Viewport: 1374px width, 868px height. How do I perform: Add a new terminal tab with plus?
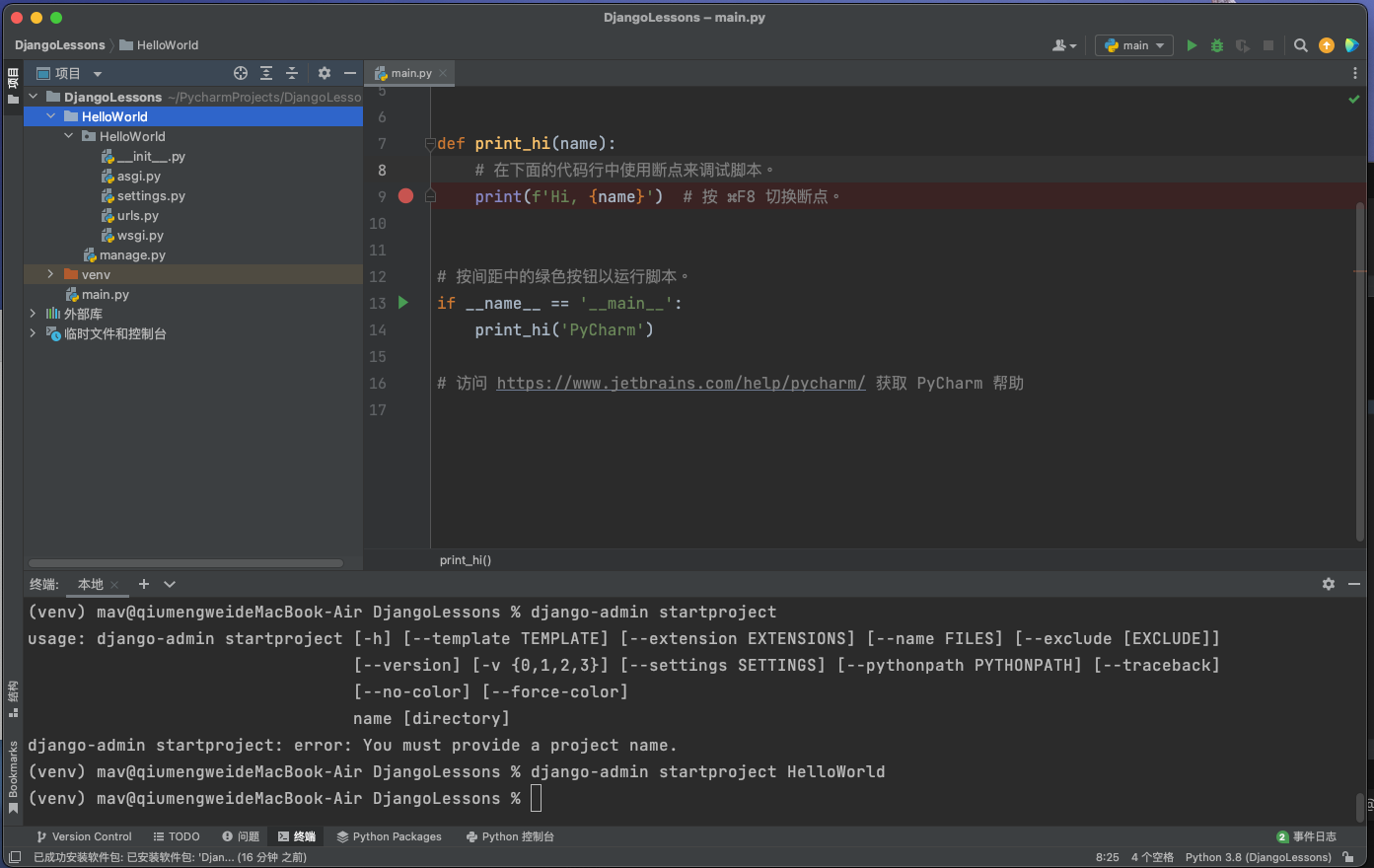coord(144,584)
